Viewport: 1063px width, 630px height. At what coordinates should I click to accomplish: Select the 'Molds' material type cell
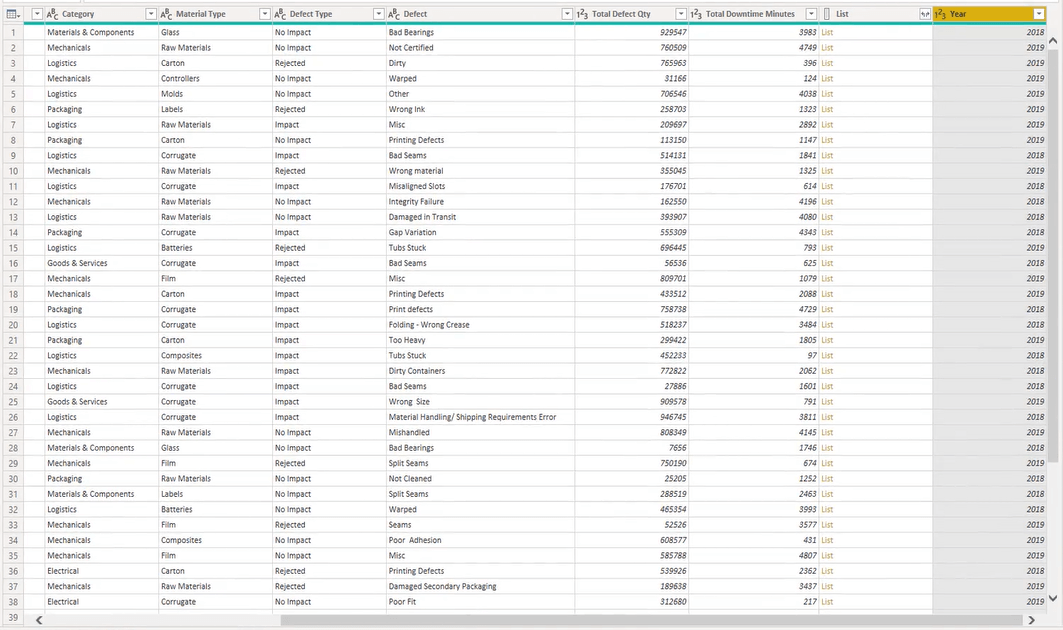pyautogui.click(x=215, y=94)
